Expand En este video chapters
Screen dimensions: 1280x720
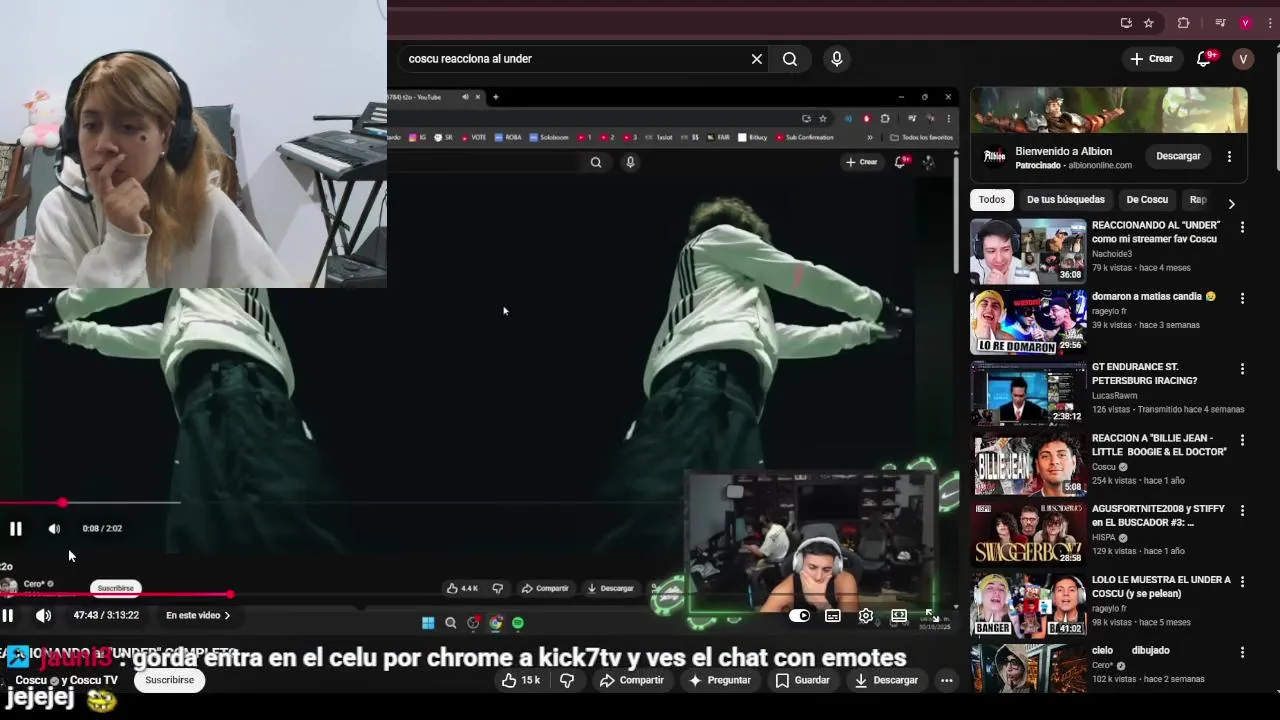click(198, 616)
